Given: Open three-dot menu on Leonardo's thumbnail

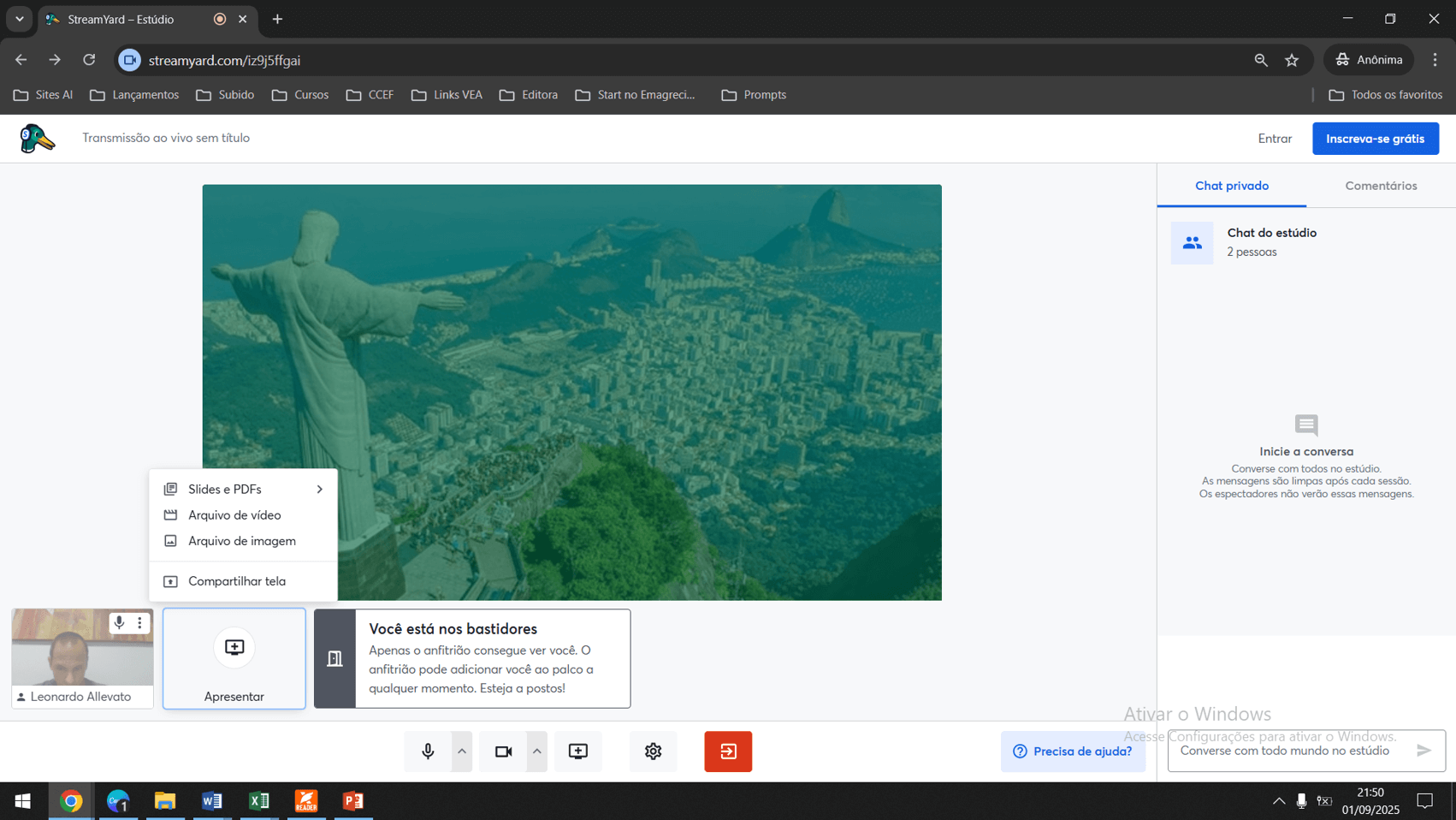Looking at the screenshot, I should tap(140, 623).
